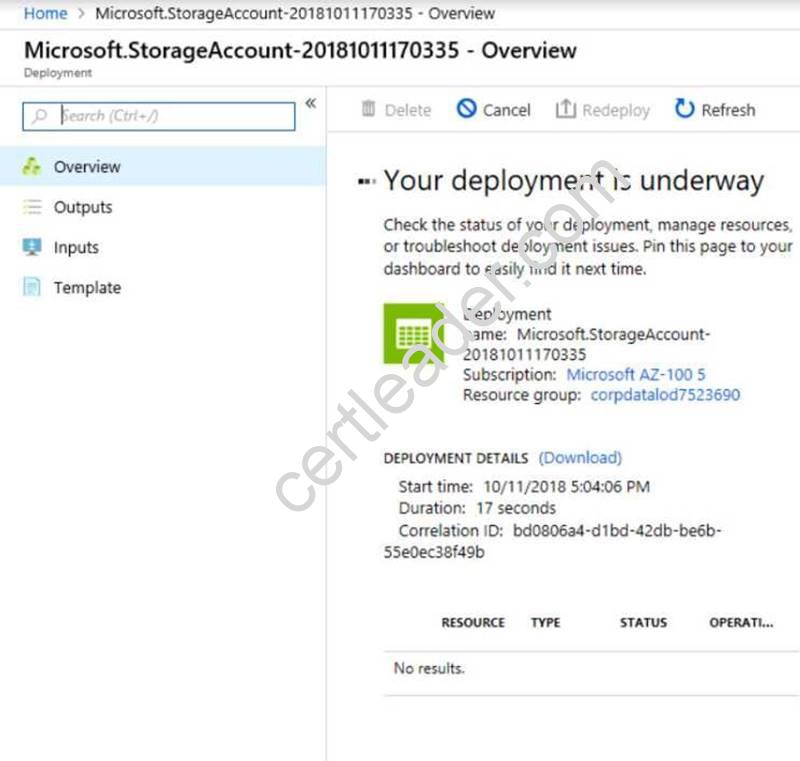Open resource group corpdatalod7523690 link
800x761 pixels.
pos(665,395)
